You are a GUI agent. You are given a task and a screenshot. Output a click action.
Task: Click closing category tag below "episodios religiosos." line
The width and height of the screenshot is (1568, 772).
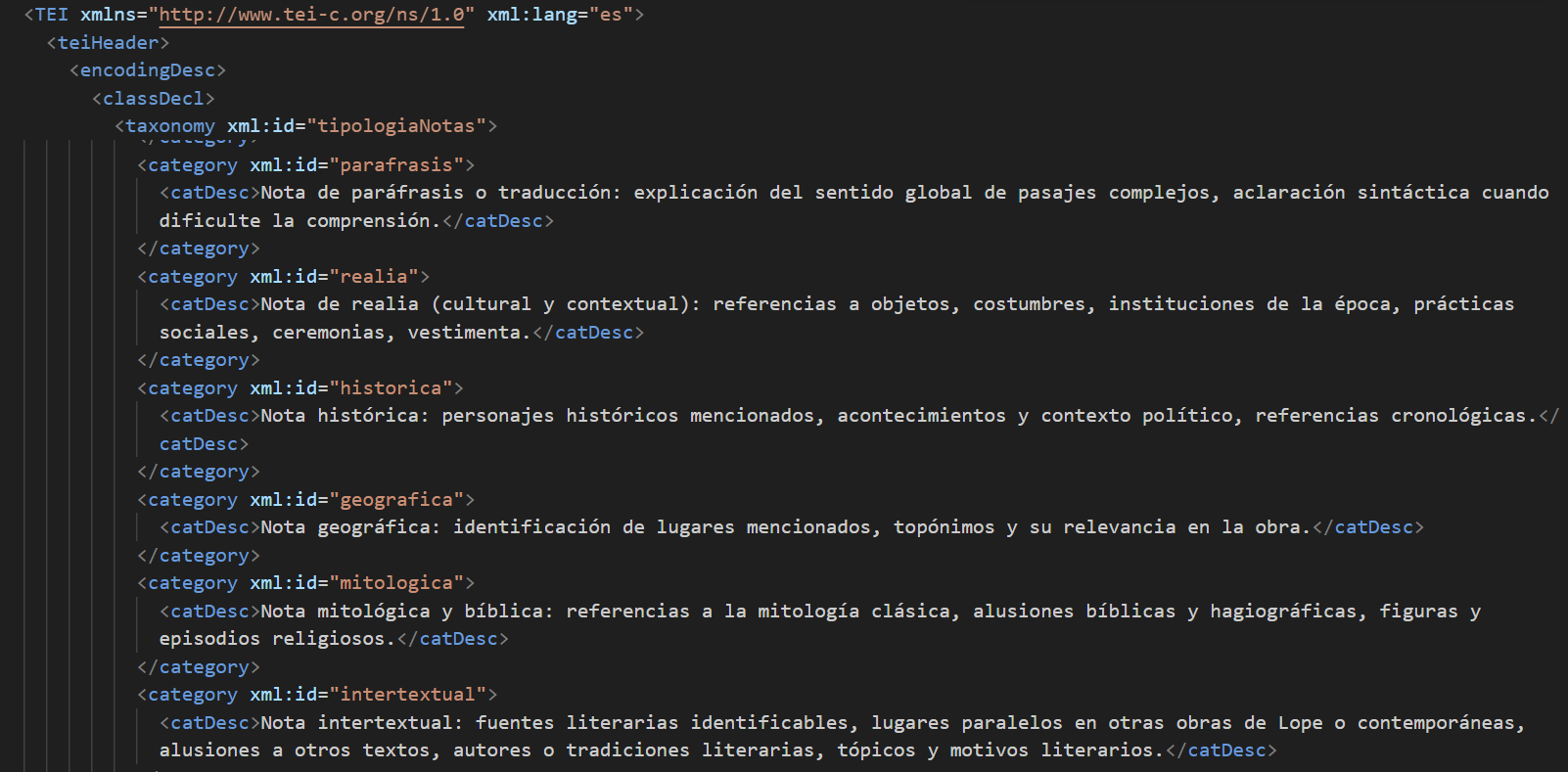[x=199, y=667]
